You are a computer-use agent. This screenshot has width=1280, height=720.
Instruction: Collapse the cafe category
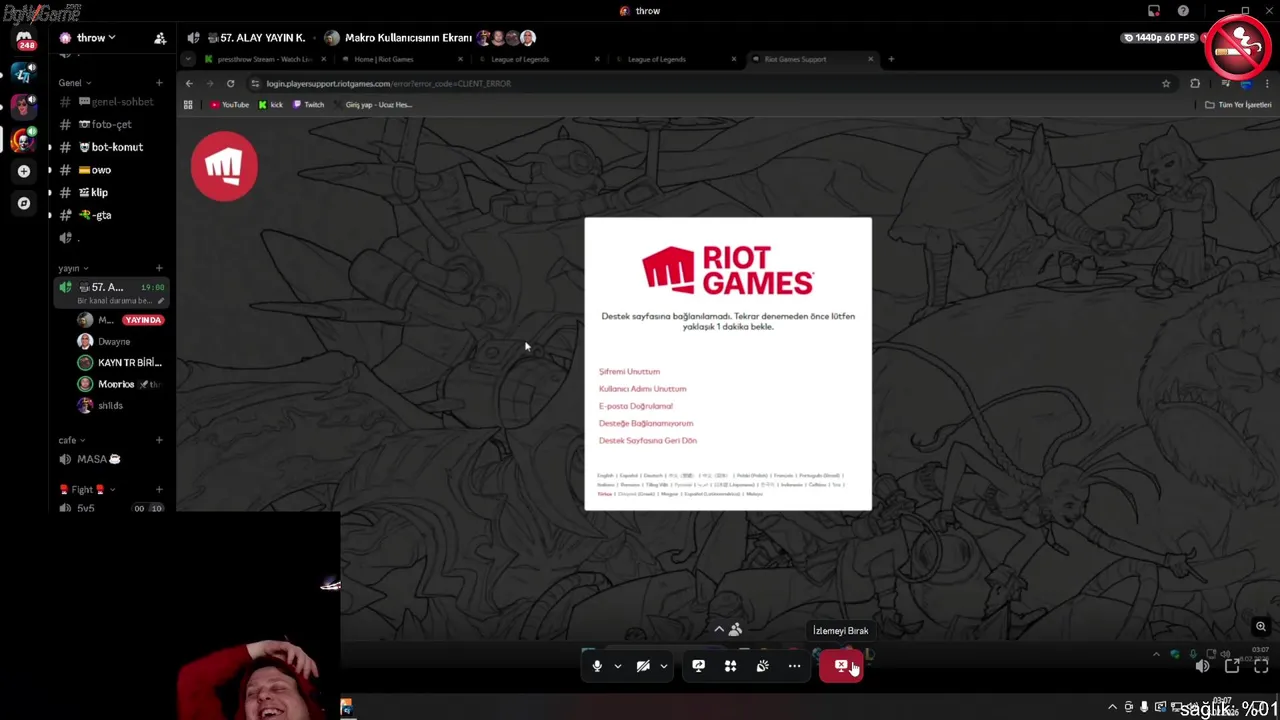72,440
